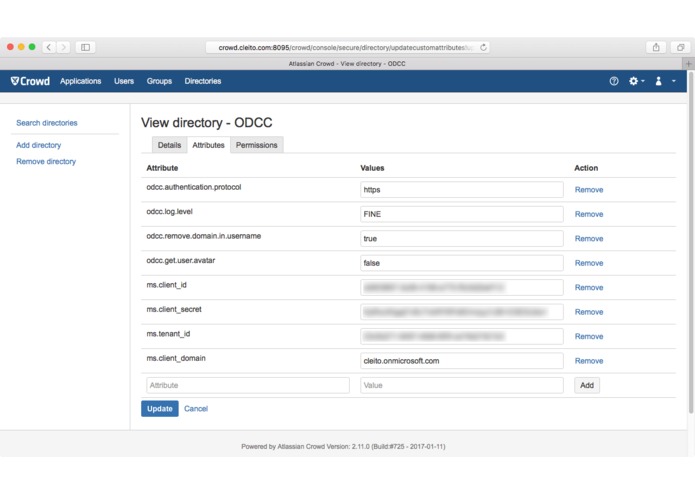
Task: Click the Crowd logo
Action: point(30,81)
